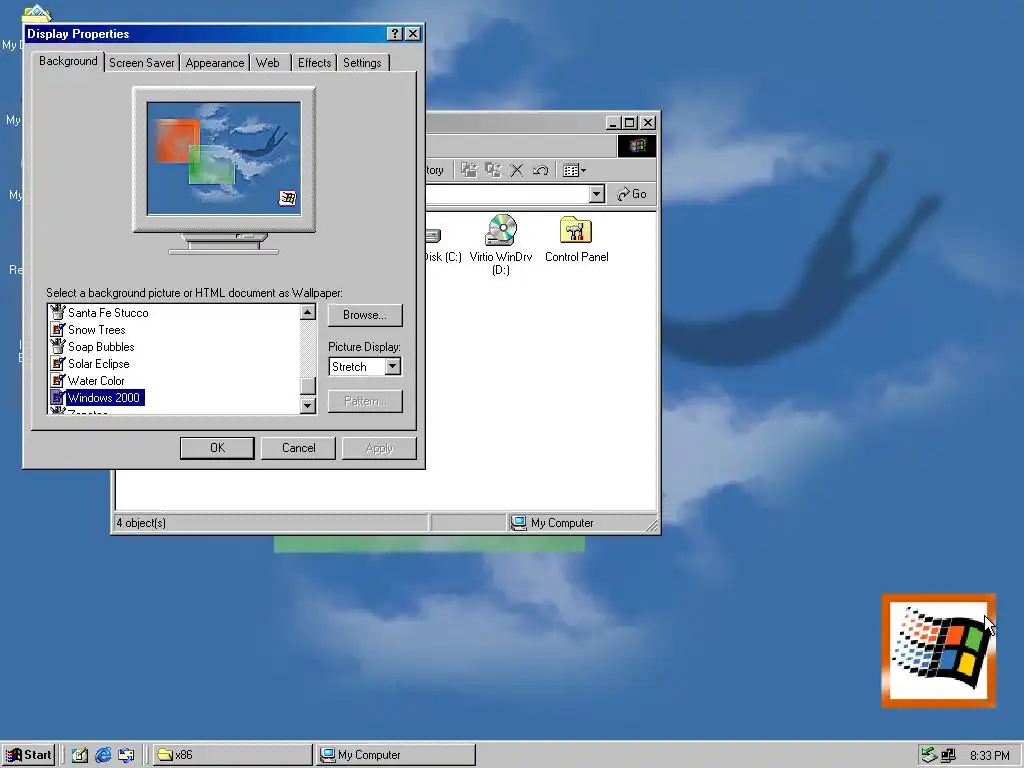Click the Apply button in Display Properties
Image resolution: width=1024 pixels, height=768 pixels.
tap(379, 448)
